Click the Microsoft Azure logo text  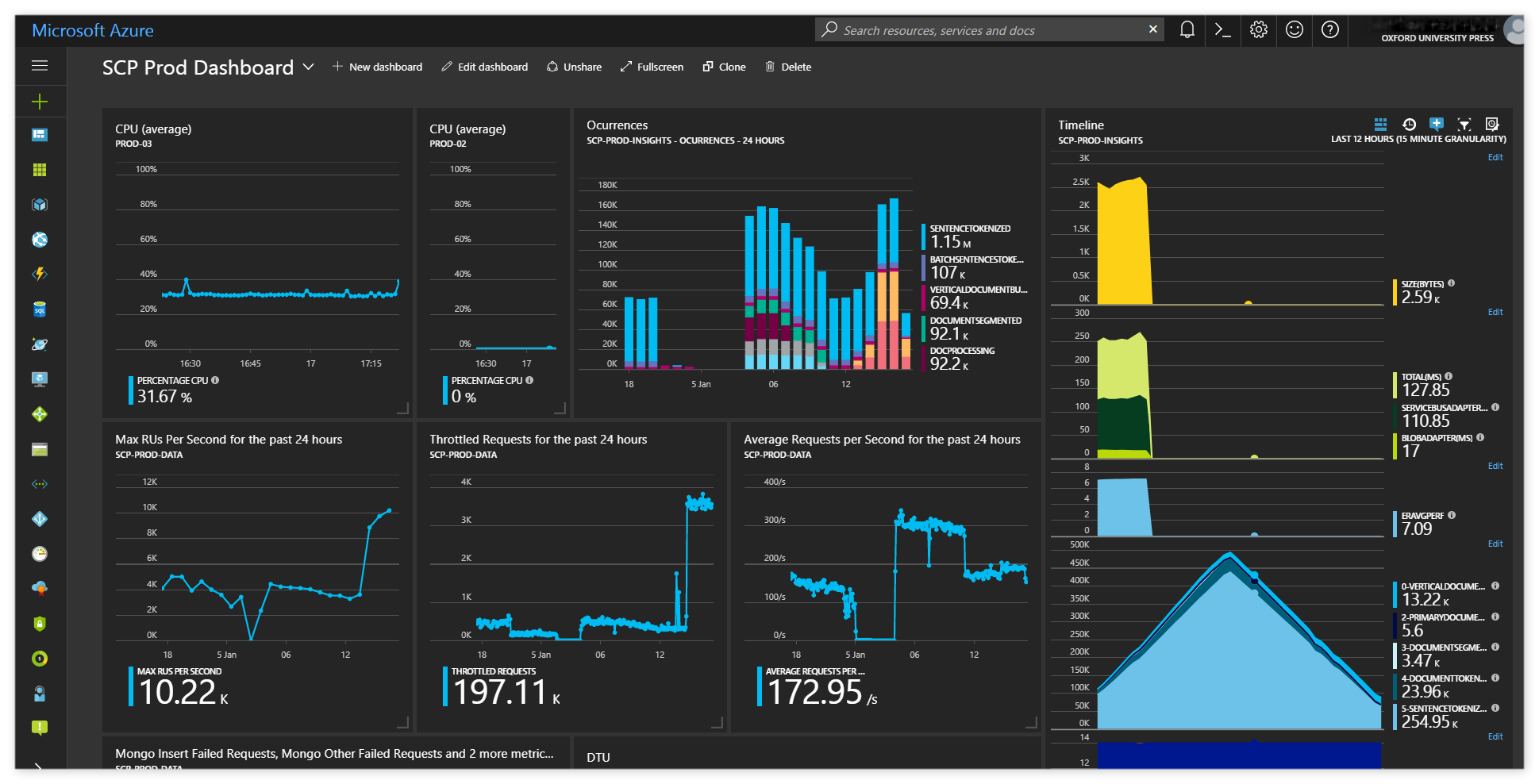pyautogui.click(x=93, y=30)
